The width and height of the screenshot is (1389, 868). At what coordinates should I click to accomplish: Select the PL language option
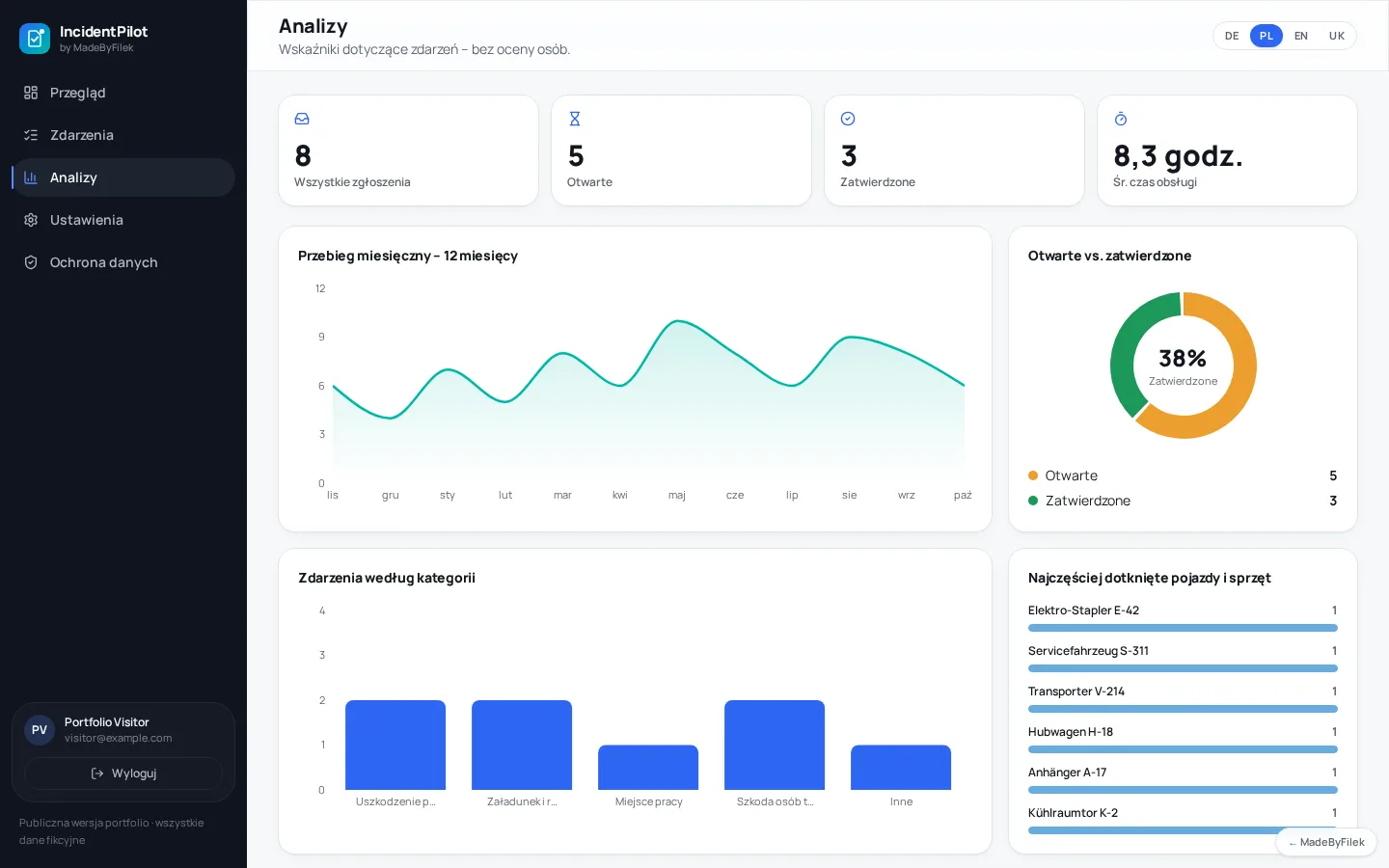(x=1266, y=36)
